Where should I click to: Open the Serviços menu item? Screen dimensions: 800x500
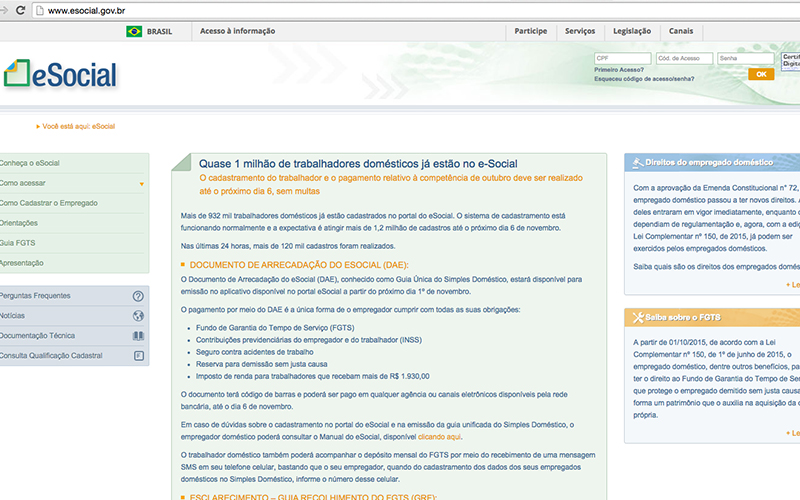[x=580, y=31]
